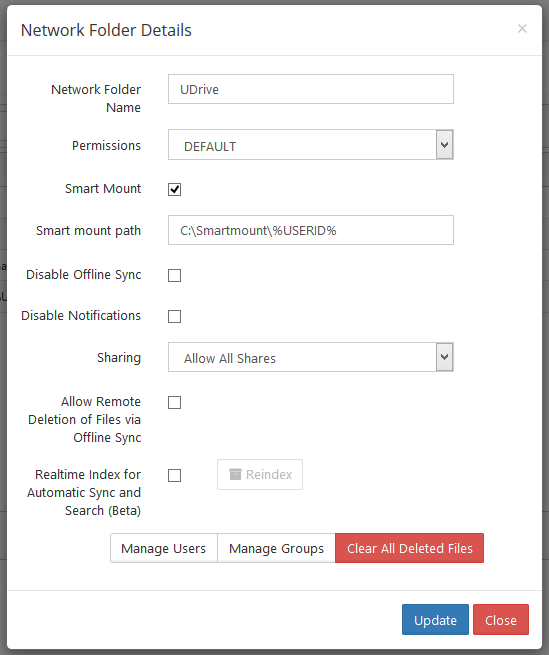The height and width of the screenshot is (655, 549).
Task: Enable Disable Offline Sync checkbox
Action: (174, 276)
